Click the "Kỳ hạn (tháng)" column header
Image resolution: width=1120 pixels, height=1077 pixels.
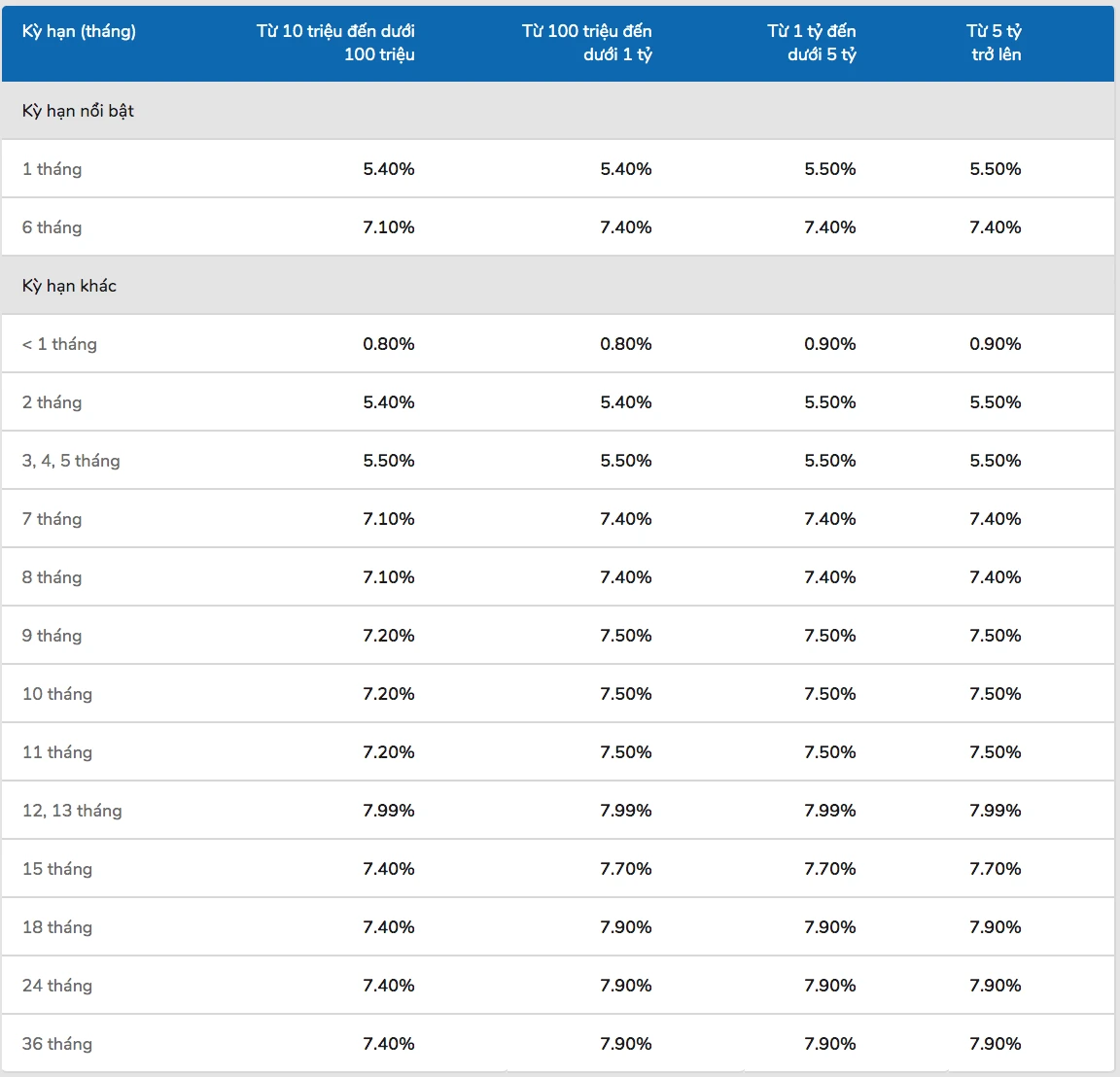click(79, 31)
